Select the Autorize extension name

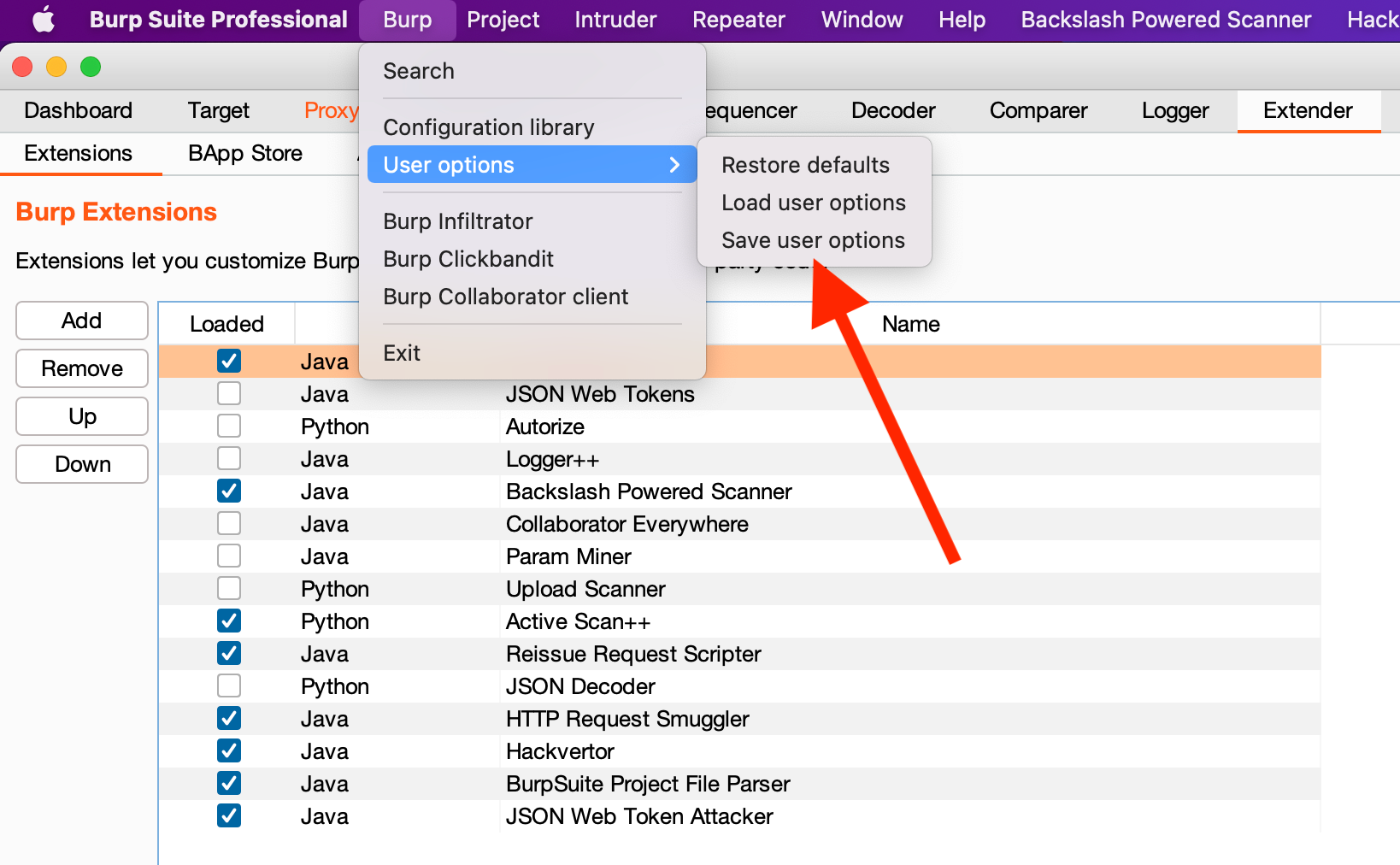545,427
